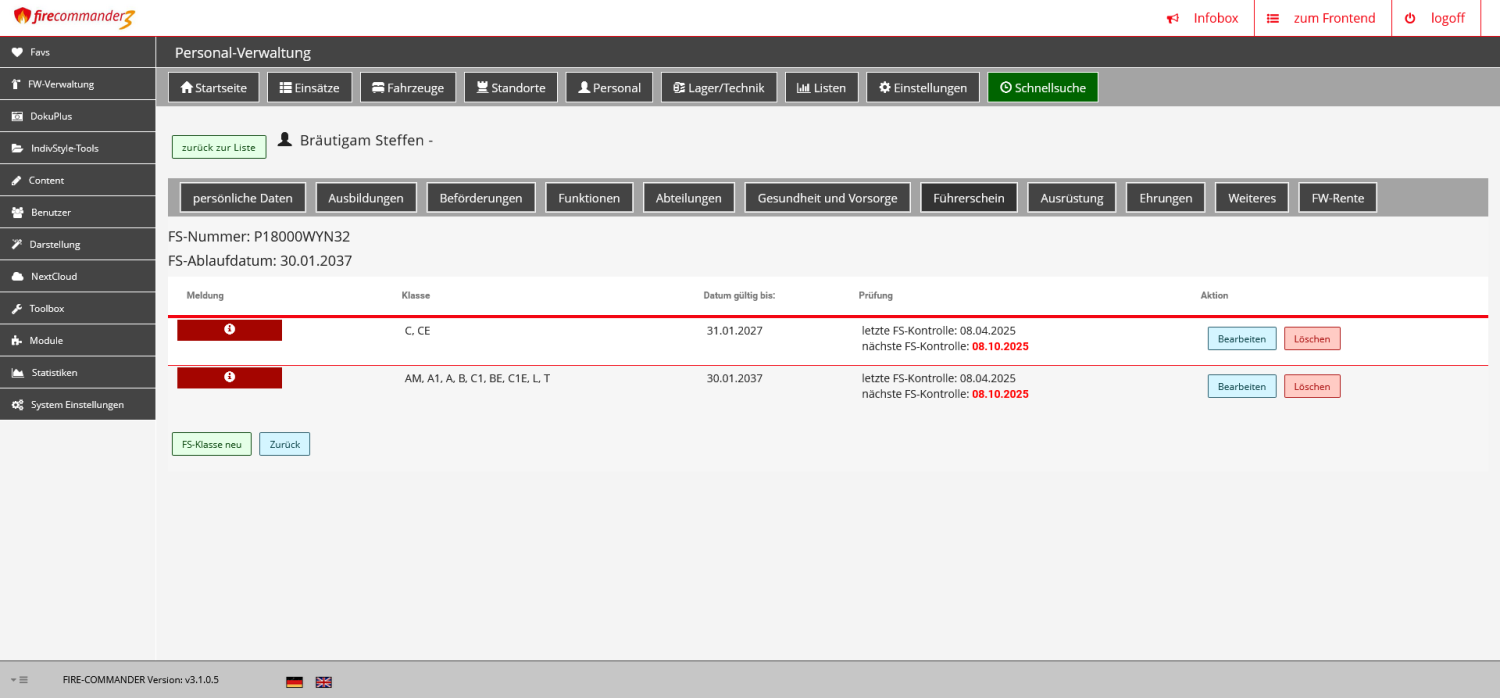Click the info icon in C, CE row

coord(230,329)
